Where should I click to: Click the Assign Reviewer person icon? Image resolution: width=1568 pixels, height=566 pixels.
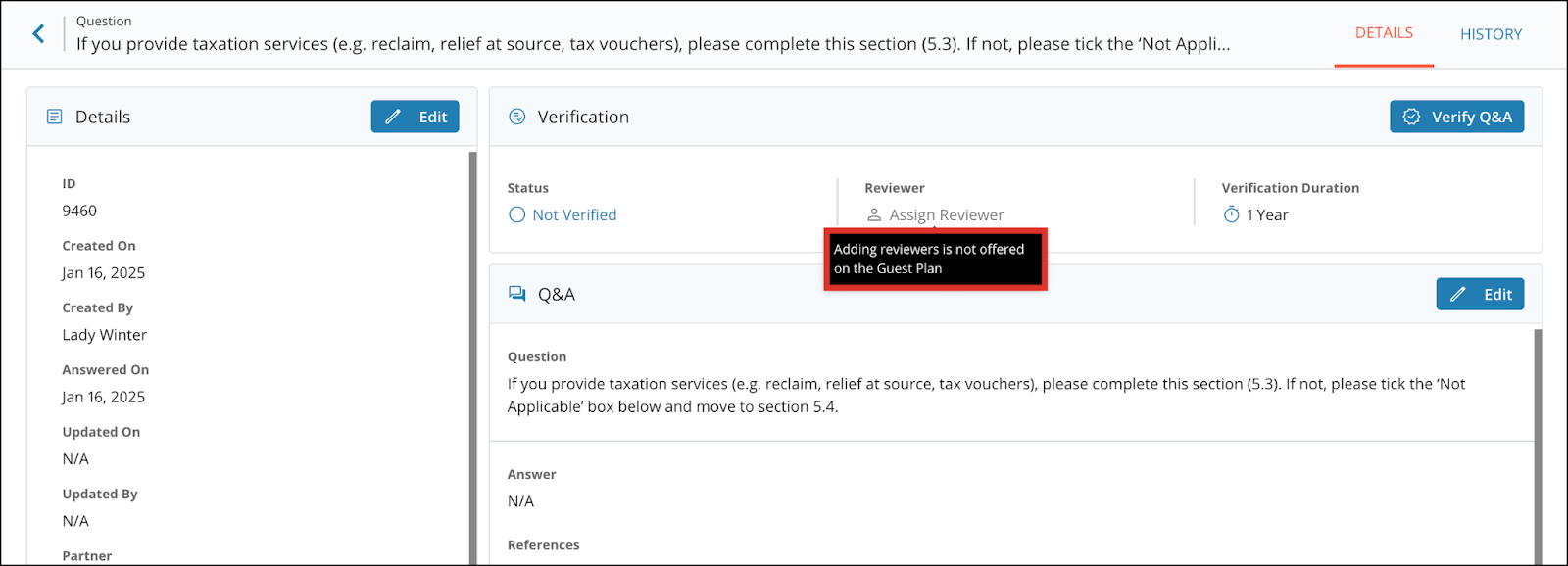(x=874, y=214)
